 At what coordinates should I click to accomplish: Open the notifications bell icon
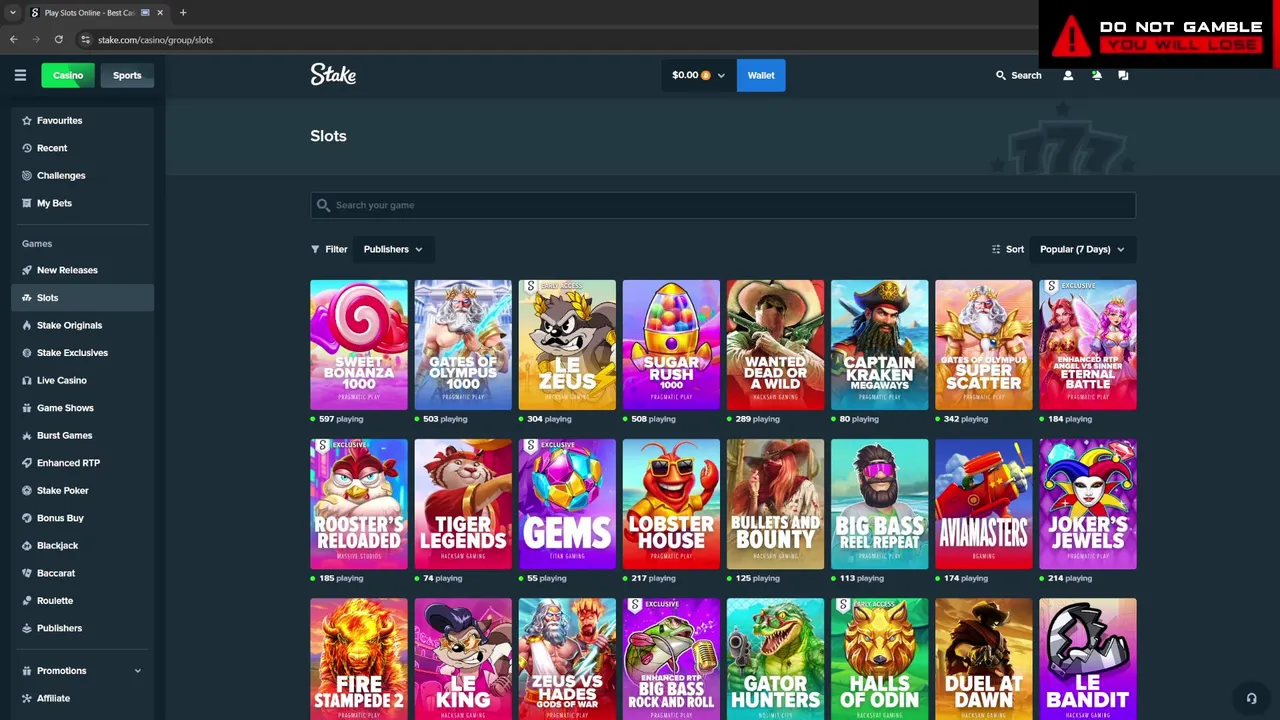tap(1096, 75)
